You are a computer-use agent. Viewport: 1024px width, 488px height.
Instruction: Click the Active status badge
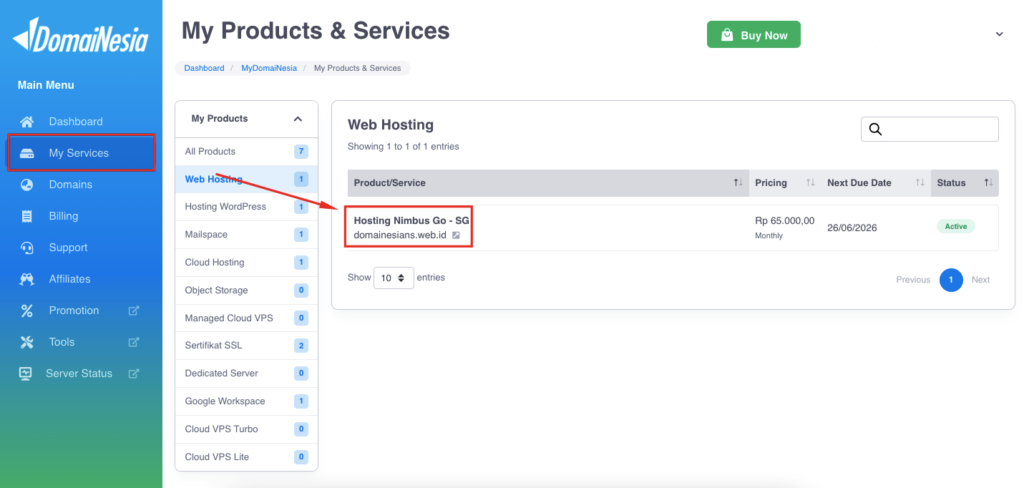[x=955, y=226]
